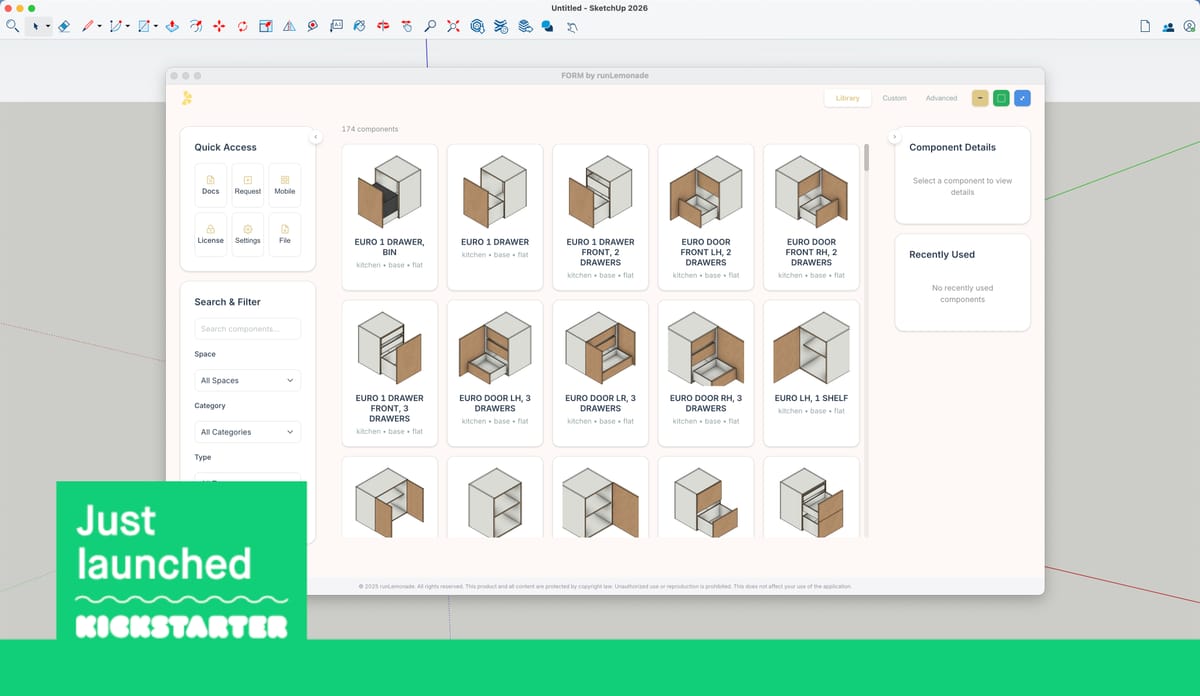Switch to the Custom tab
The width and height of the screenshot is (1200, 696).
click(895, 98)
